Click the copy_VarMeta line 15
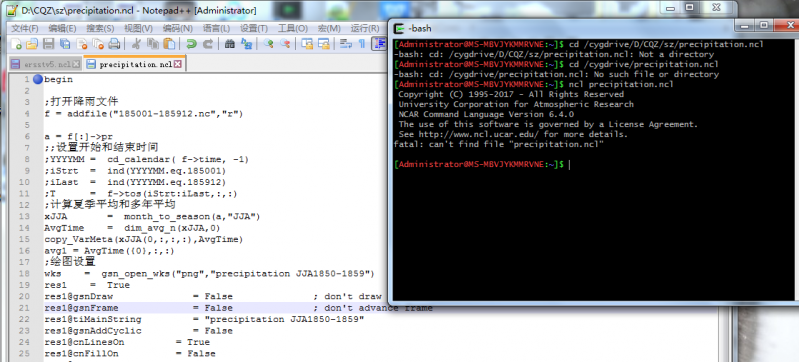This screenshot has height=362, width=799. [144, 240]
